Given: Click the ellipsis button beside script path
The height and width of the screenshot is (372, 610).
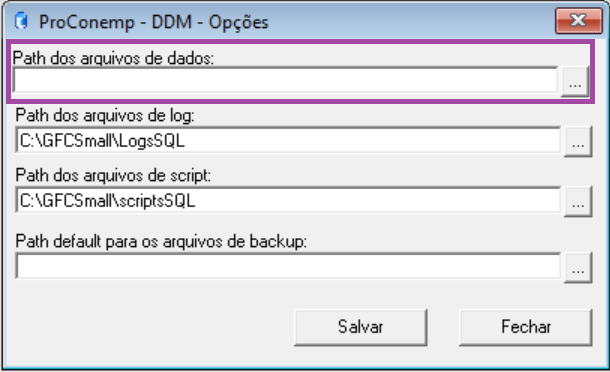Looking at the screenshot, I should [578, 201].
